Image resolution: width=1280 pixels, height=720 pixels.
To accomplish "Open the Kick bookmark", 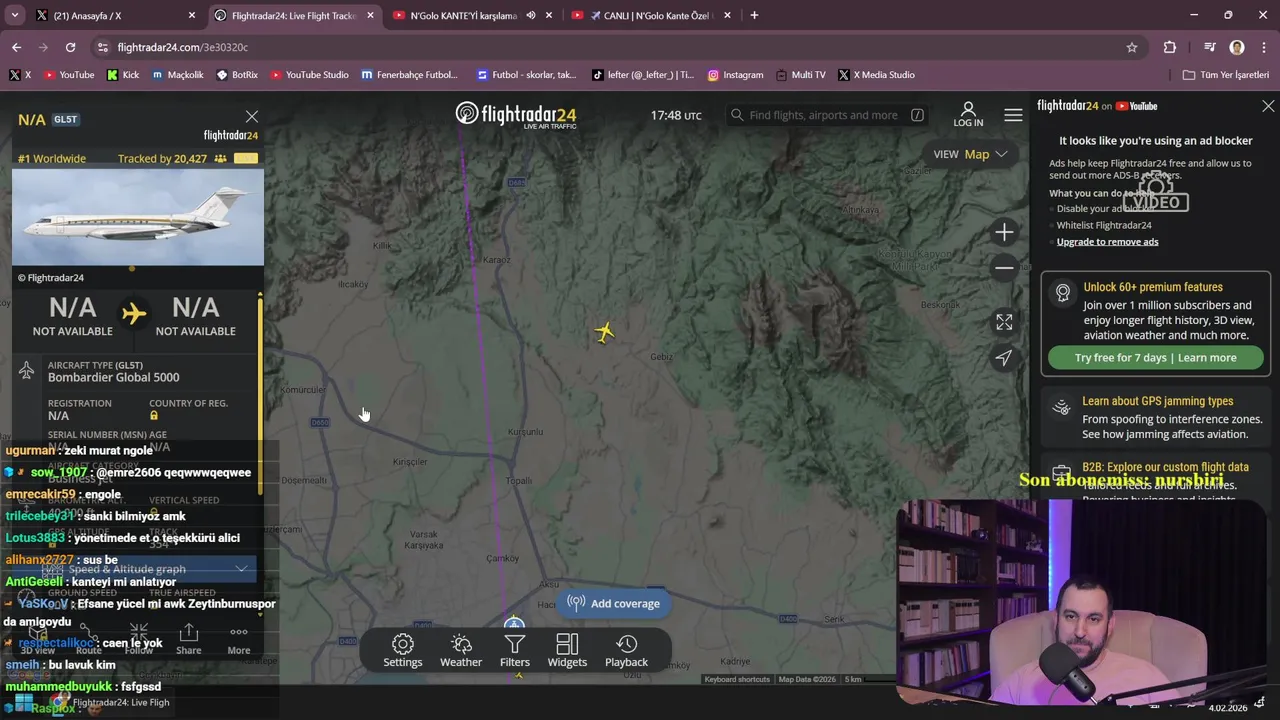I will pos(123,75).
